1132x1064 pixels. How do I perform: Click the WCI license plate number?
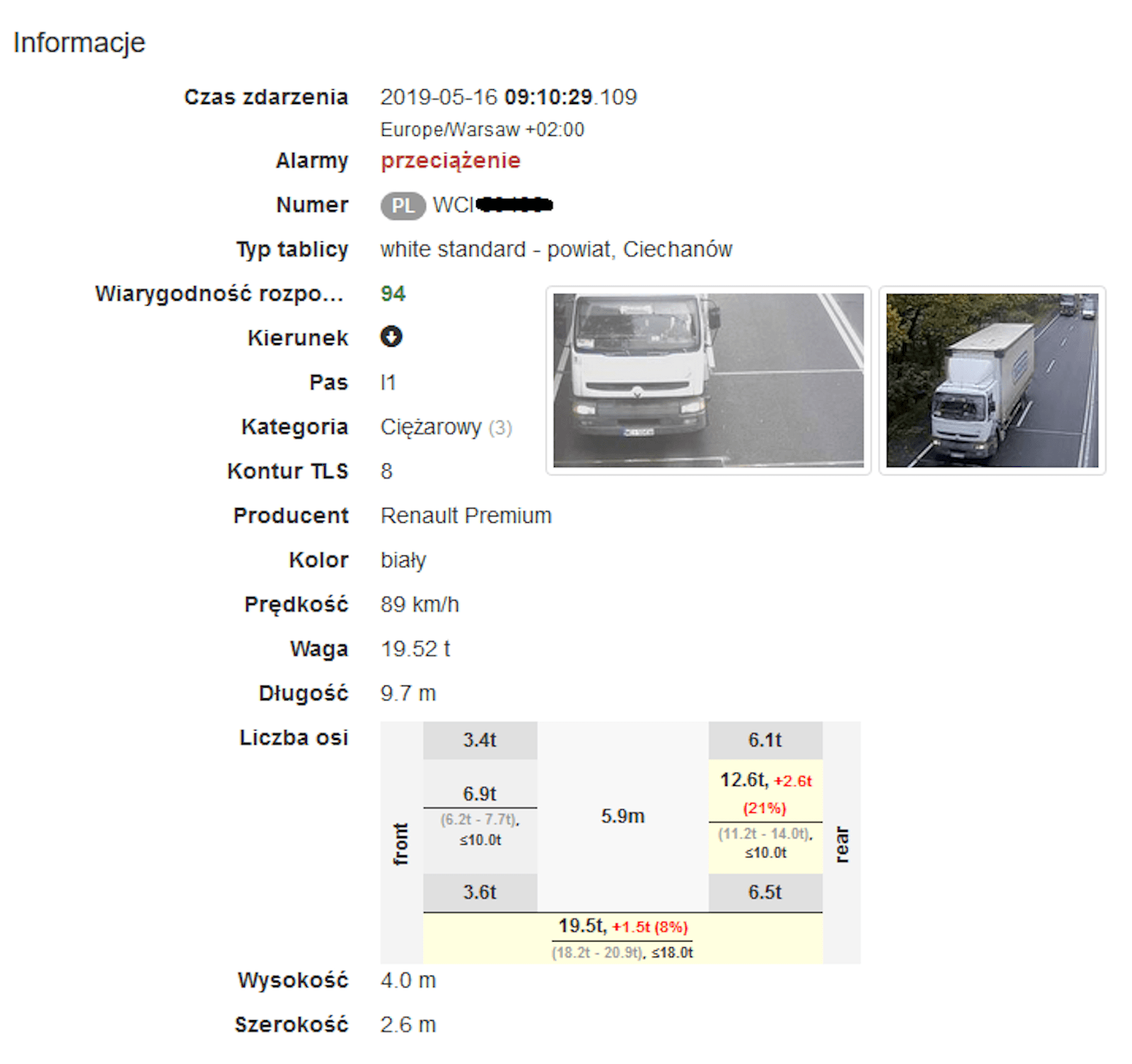pos(492,205)
